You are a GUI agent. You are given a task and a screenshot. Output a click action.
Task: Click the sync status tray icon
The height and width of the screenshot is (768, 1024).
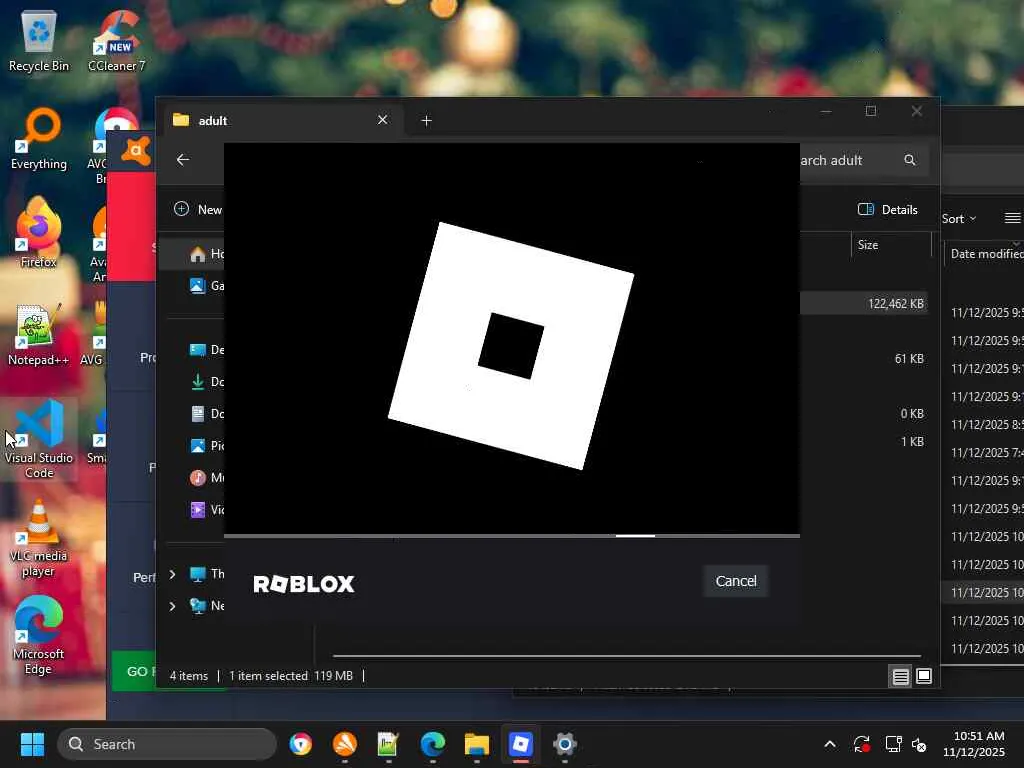click(x=861, y=744)
